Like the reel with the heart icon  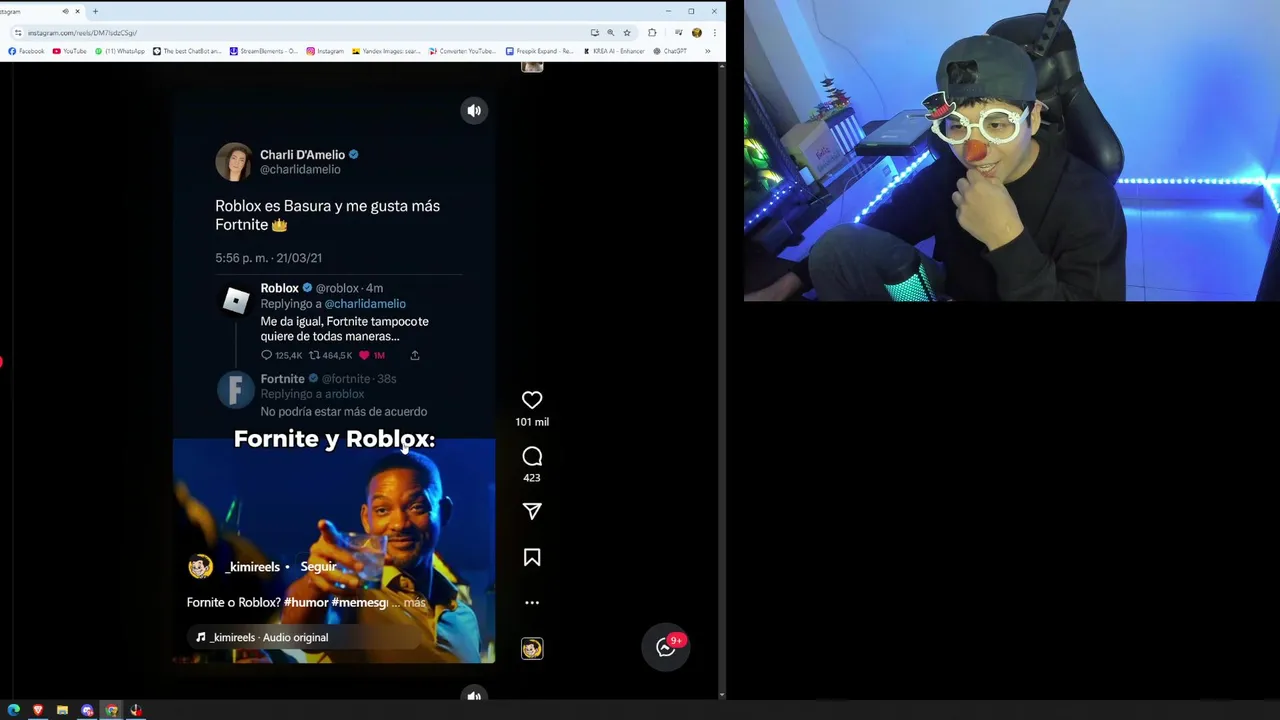[532, 400]
